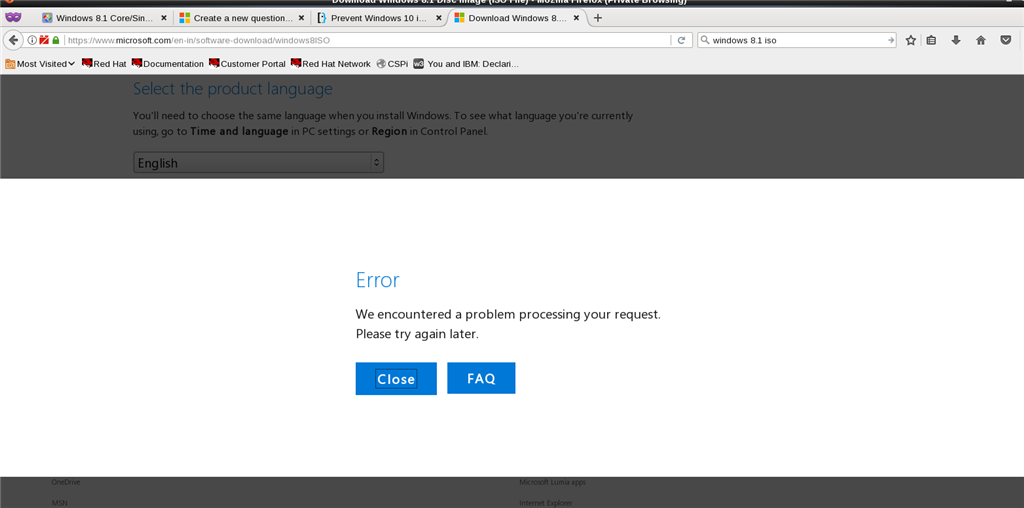Expand the Most Visited bookmarks folder

point(40,64)
